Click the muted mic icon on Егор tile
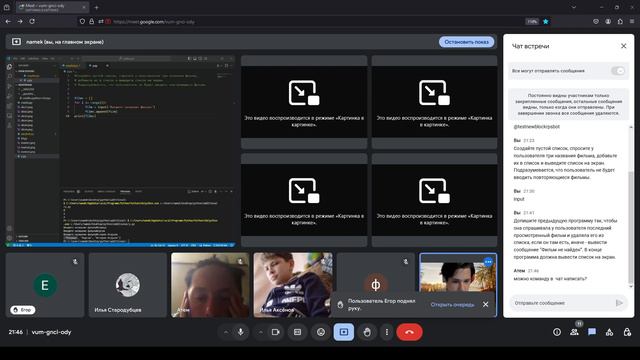 75,262
